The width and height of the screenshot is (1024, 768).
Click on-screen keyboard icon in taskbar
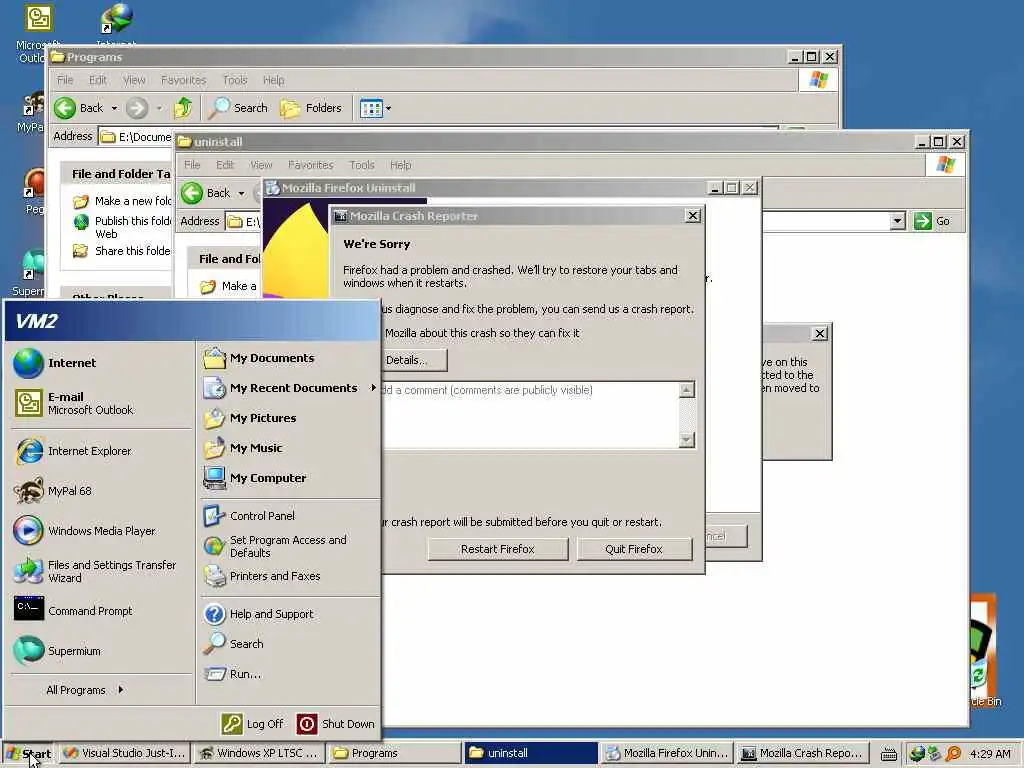889,754
